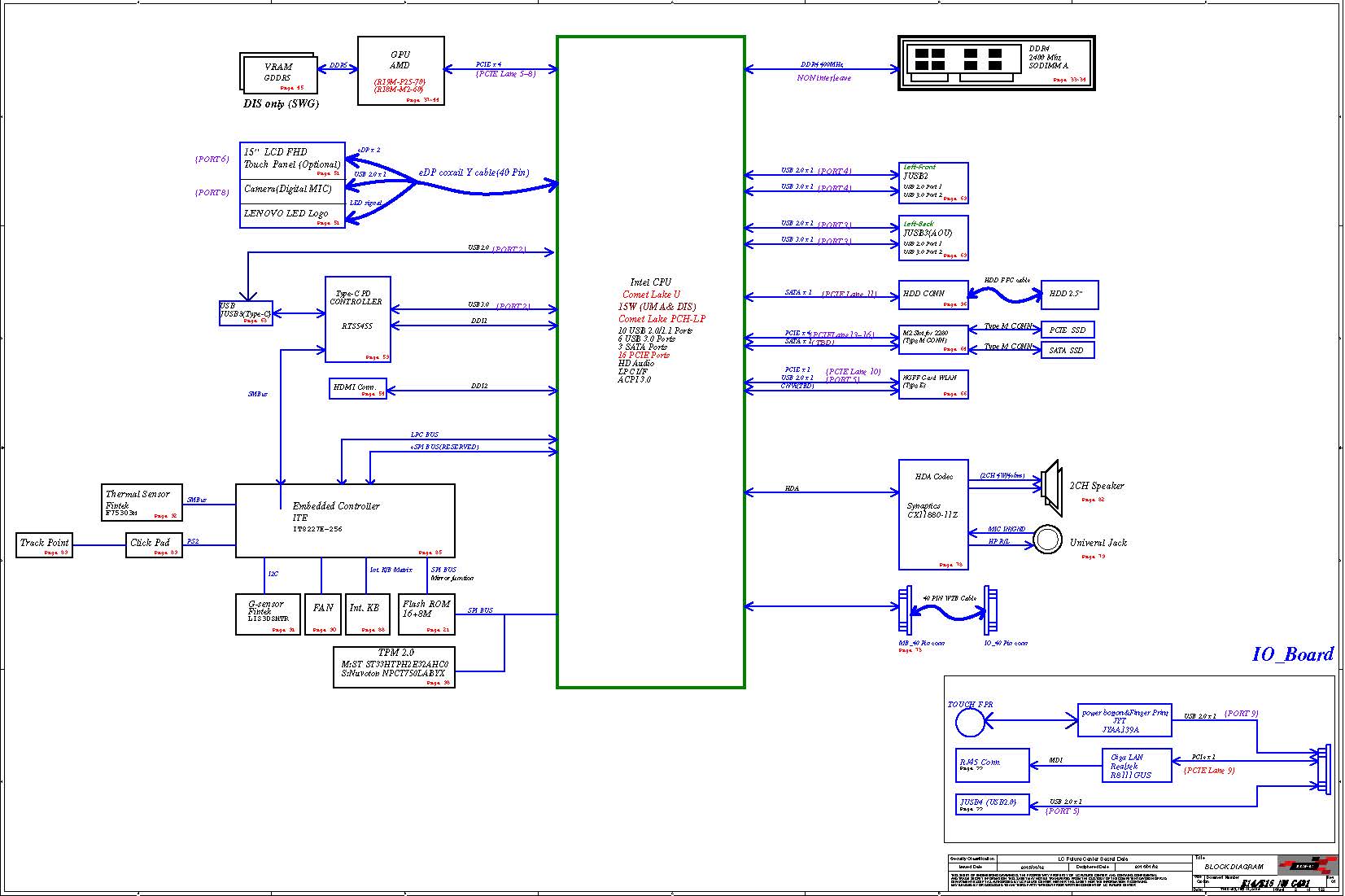Click the Intel CPU Comet Lake U text
Screen dimensions: 1345x896
pos(651,288)
